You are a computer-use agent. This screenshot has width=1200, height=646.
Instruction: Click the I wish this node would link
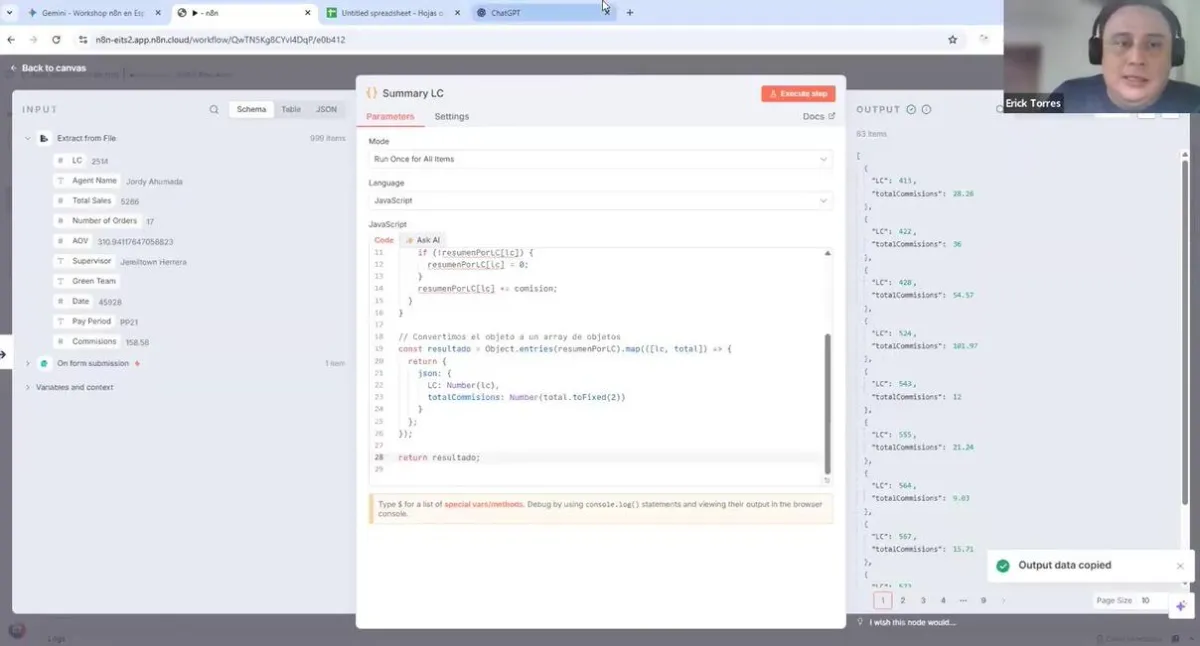coord(912,622)
